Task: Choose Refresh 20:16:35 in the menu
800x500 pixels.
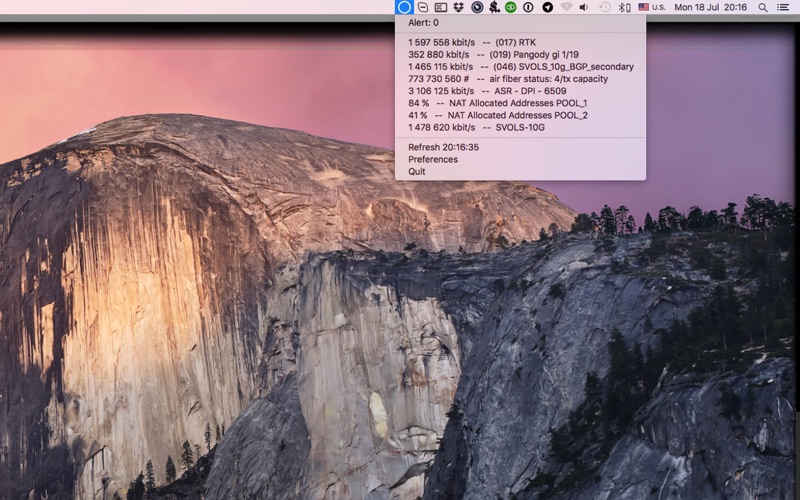Action: pyautogui.click(x=520, y=147)
